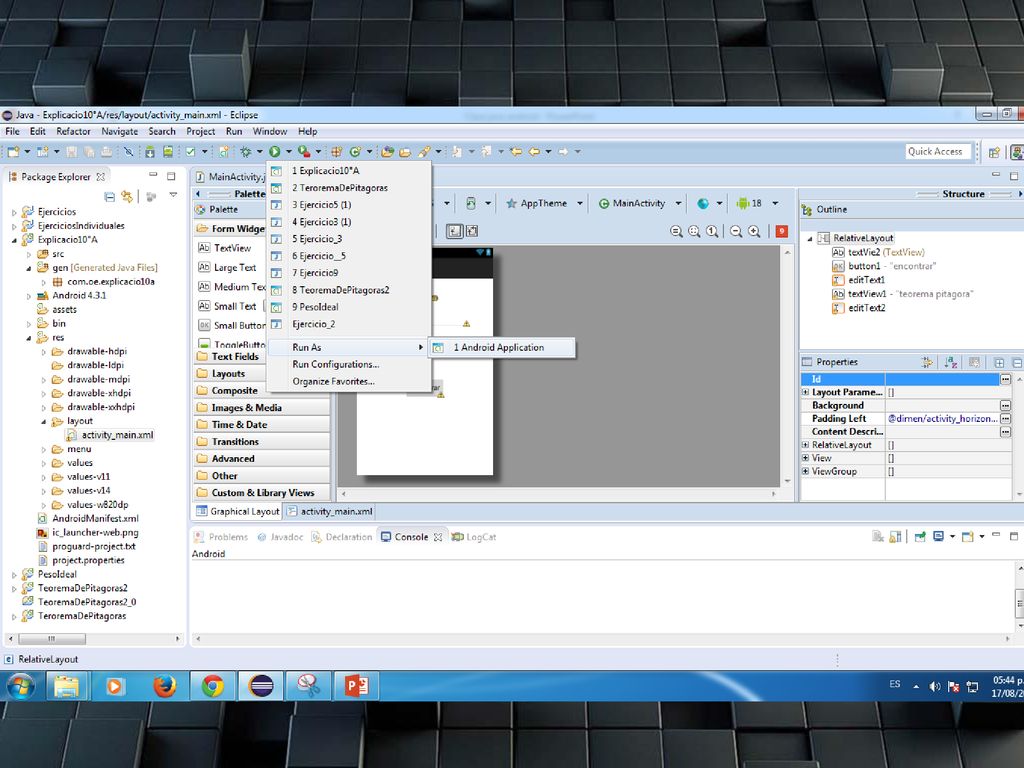
Task: Toggle the emulate real size layout icon
Action: (676, 231)
